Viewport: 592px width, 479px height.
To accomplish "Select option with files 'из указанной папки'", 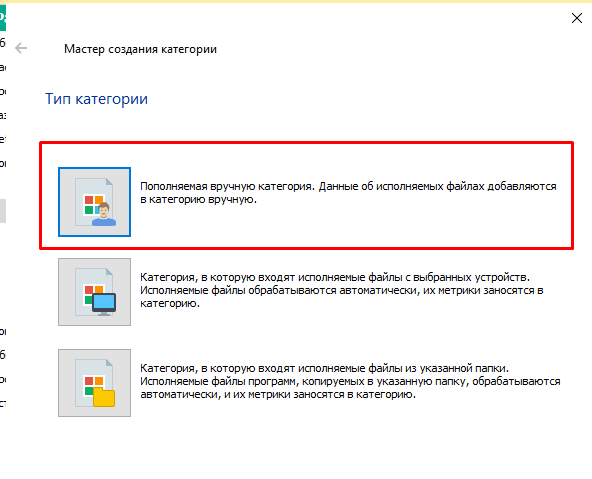I will tap(350, 381).
